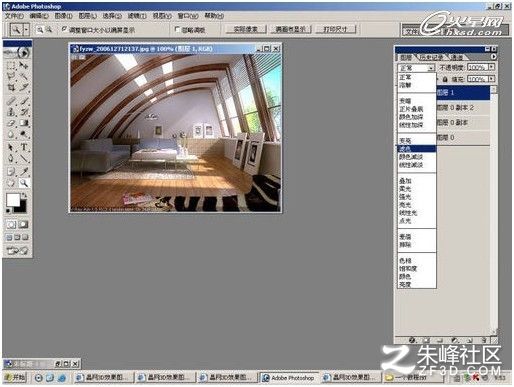Open the fill 100% slider arrow
The height and width of the screenshot is (387, 514).
point(492,79)
